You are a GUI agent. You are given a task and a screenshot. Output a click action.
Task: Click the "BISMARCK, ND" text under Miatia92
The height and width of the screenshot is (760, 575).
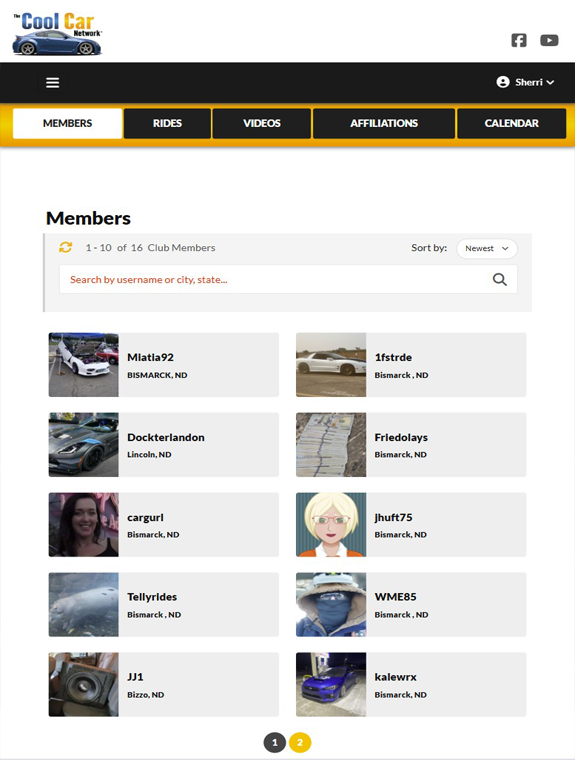click(157, 375)
